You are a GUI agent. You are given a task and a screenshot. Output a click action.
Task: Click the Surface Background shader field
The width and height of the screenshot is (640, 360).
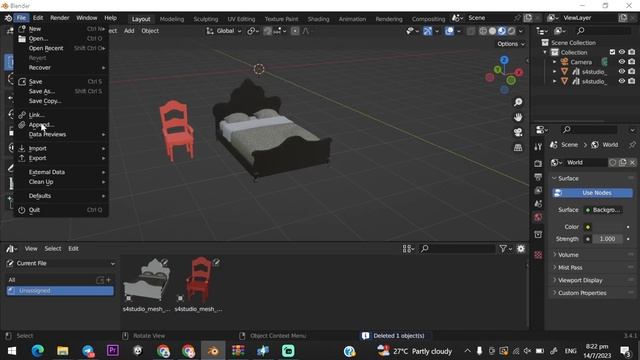tap(603, 210)
